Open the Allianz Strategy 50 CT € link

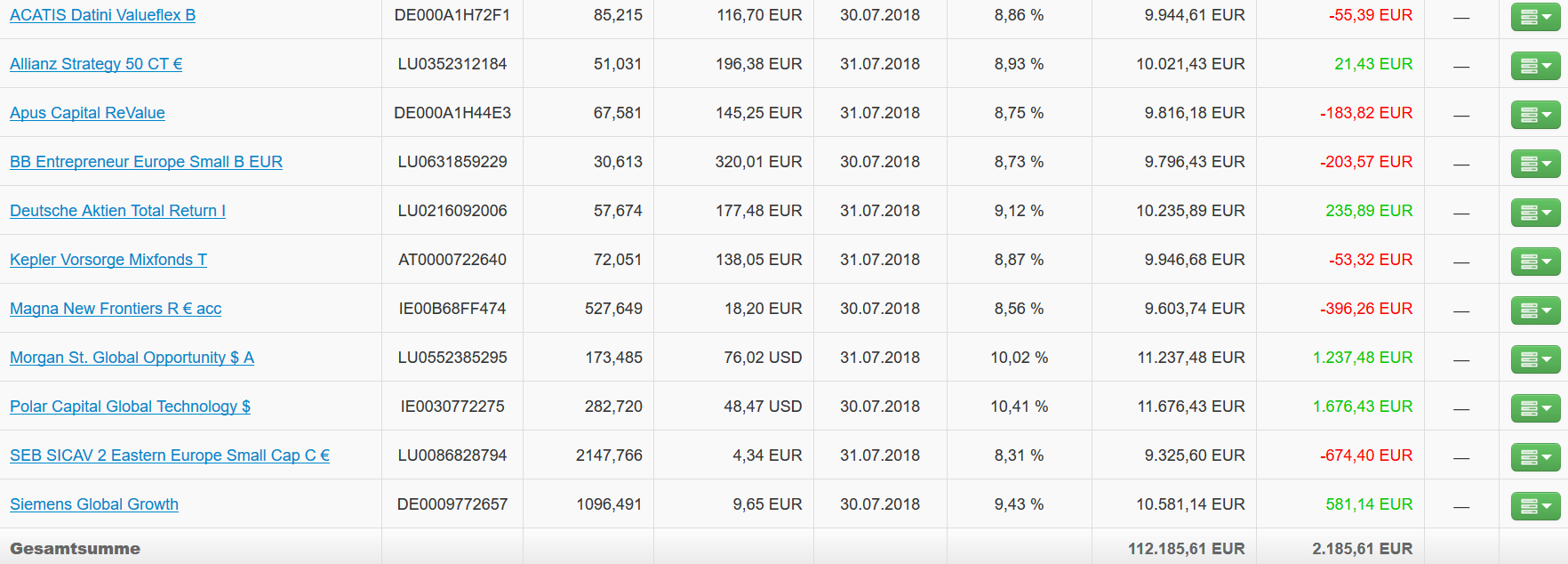tap(96, 64)
